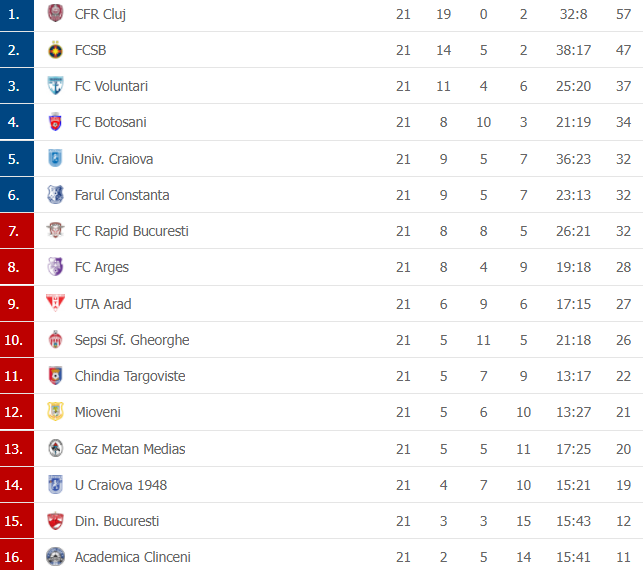This screenshot has height=570, width=643.
Task: Click CFR Cluj's 57 points value
Action: click(x=623, y=14)
